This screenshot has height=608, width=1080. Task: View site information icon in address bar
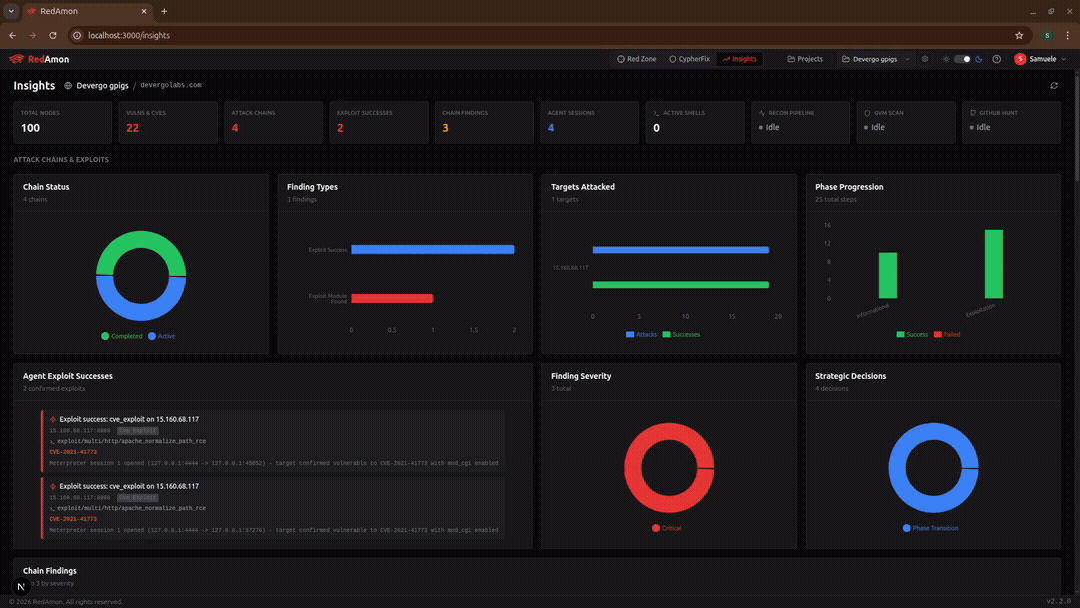77,35
